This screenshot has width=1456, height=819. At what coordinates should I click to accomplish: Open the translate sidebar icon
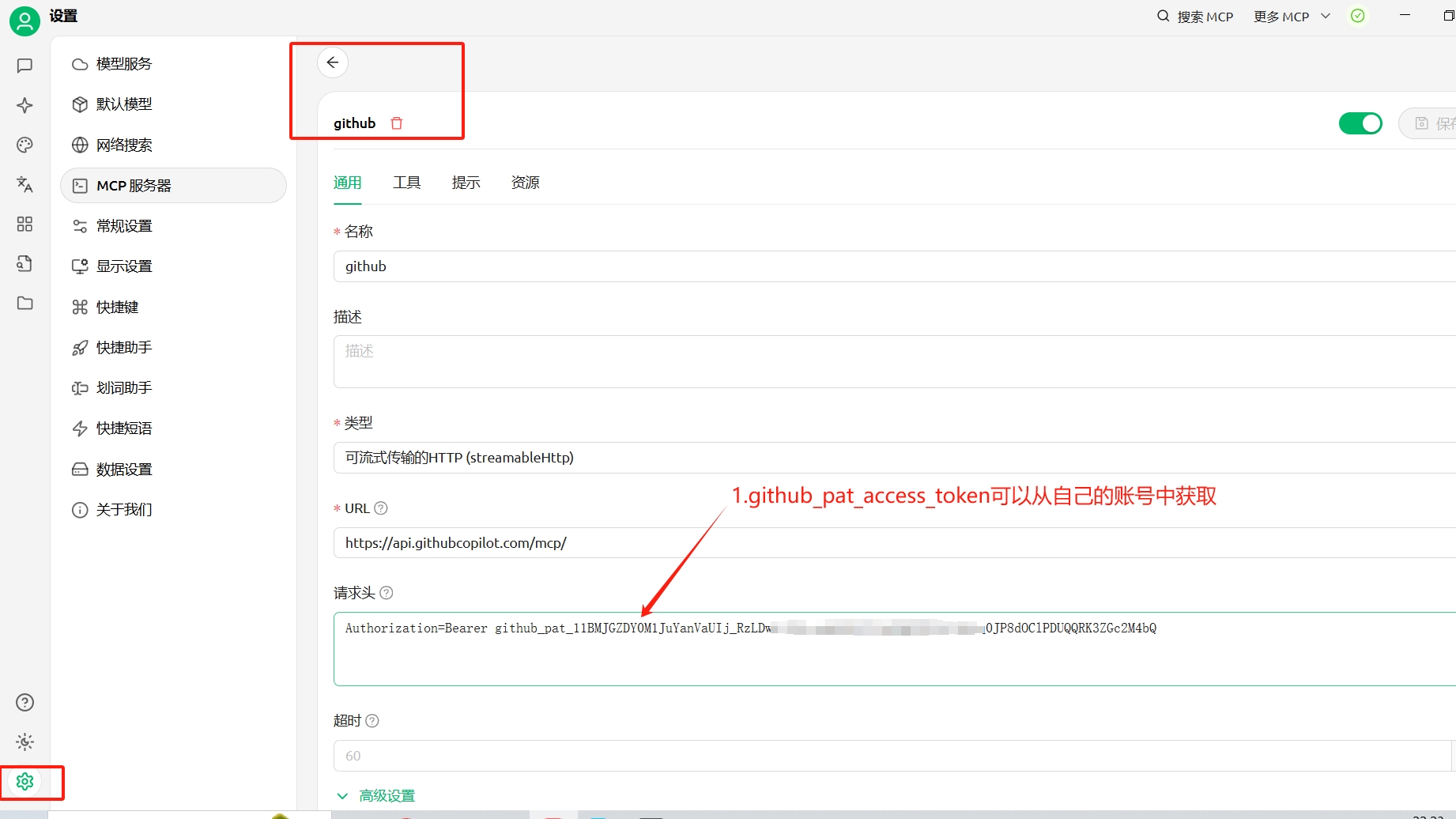pos(25,184)
